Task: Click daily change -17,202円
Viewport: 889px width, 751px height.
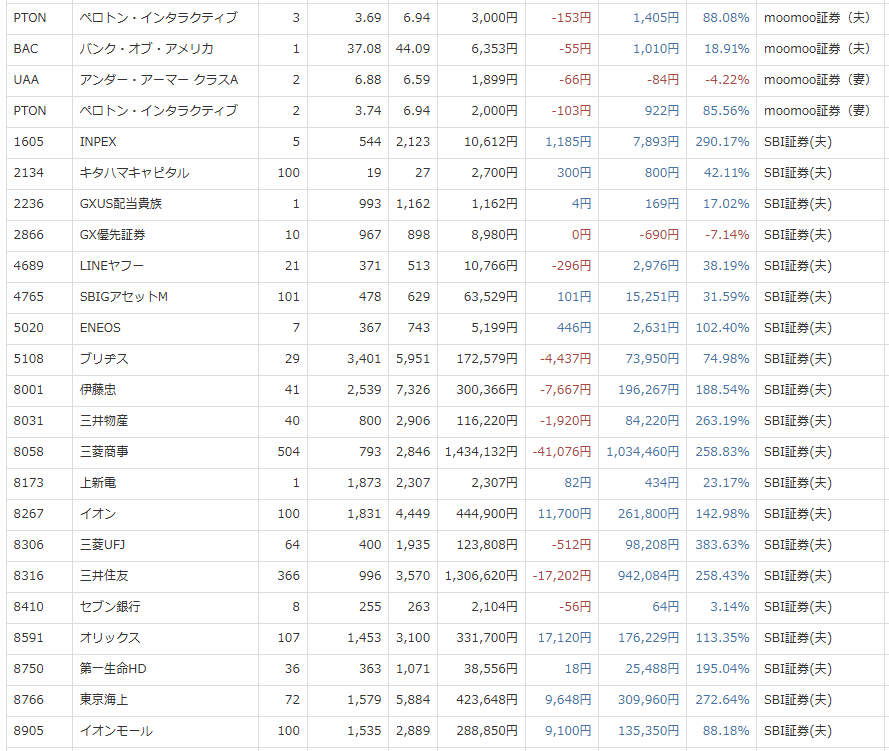Action: (562, 576)
